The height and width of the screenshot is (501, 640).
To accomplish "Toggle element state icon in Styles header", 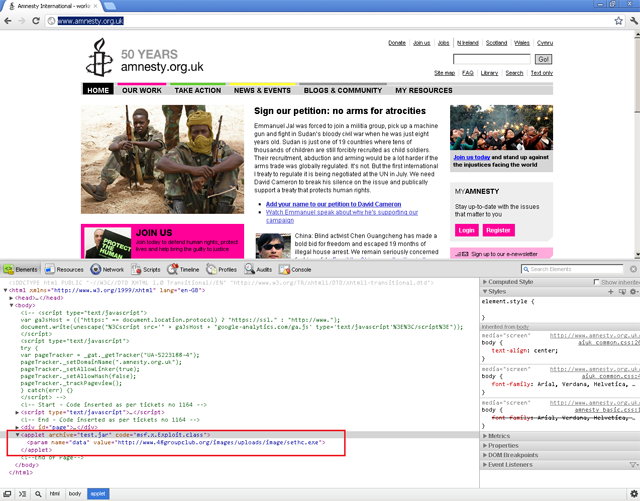I will pyautogui.click(x=622, y=292).
